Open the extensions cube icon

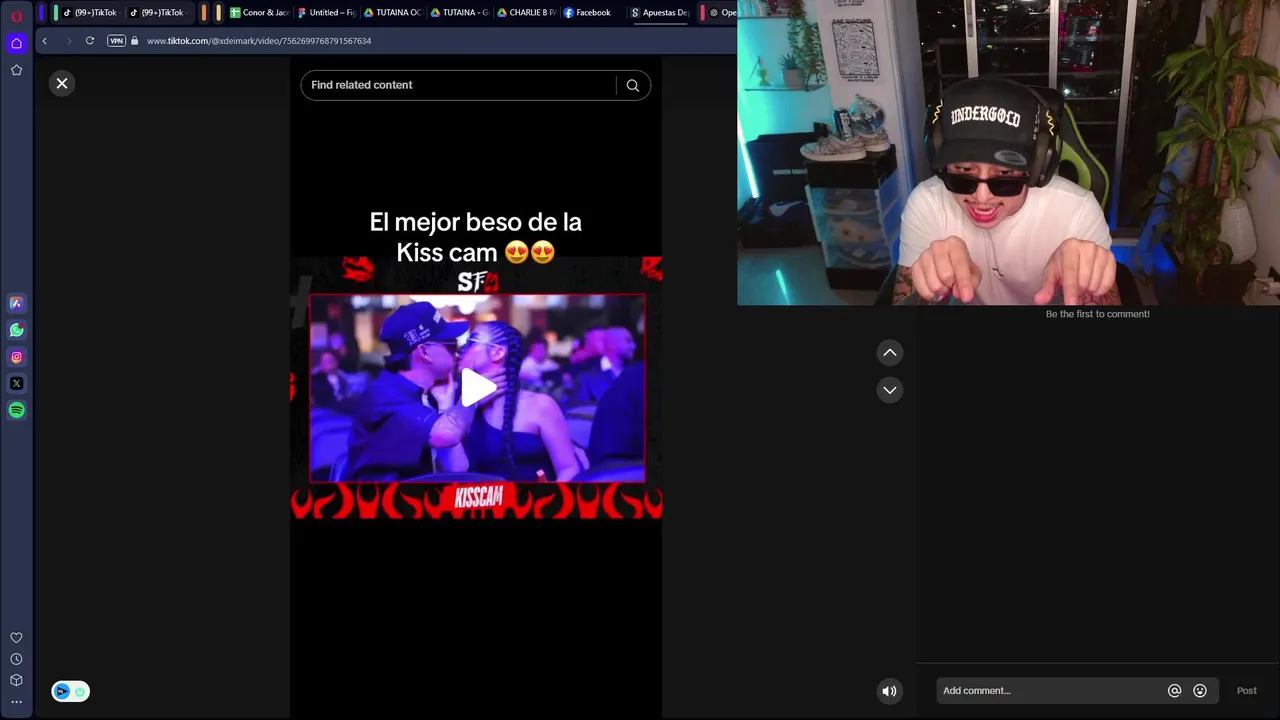[x=16, y=680]
